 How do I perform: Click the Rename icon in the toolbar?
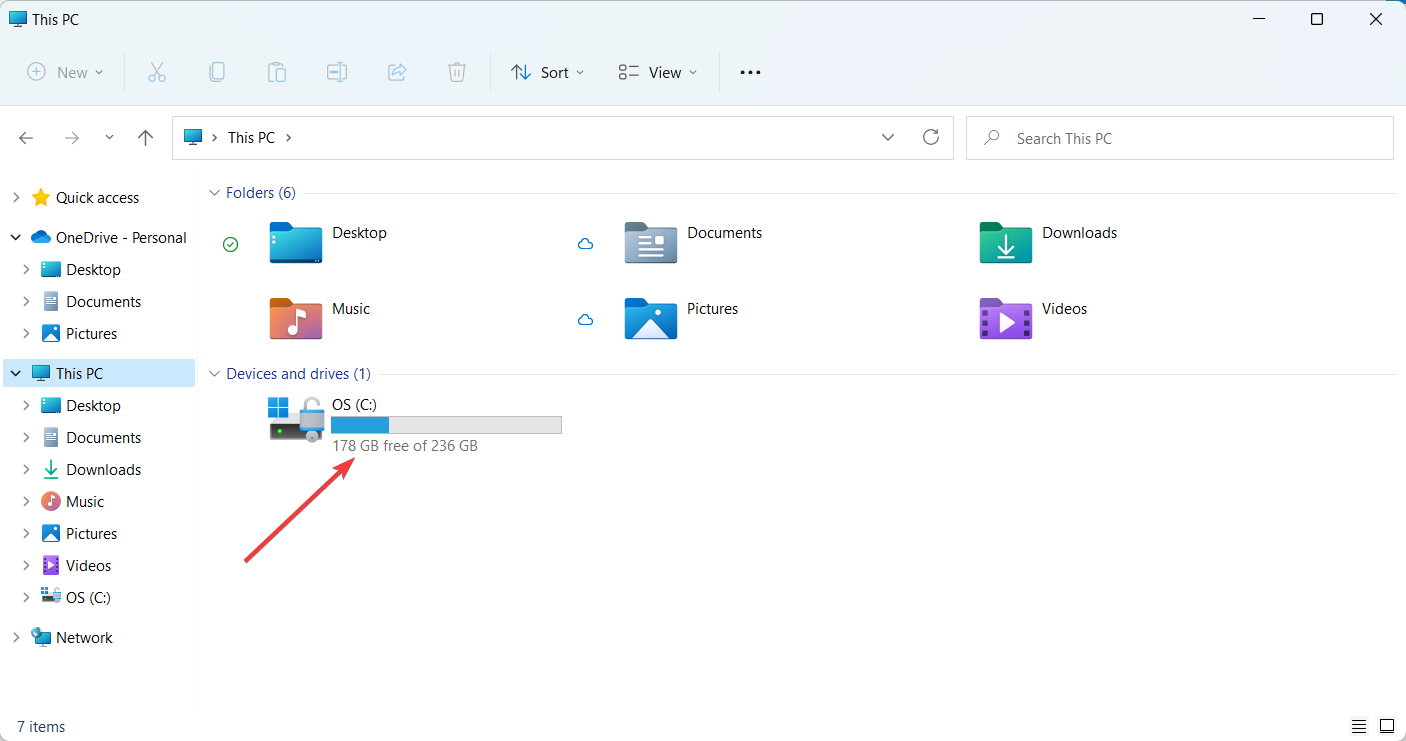coord(337,71)
